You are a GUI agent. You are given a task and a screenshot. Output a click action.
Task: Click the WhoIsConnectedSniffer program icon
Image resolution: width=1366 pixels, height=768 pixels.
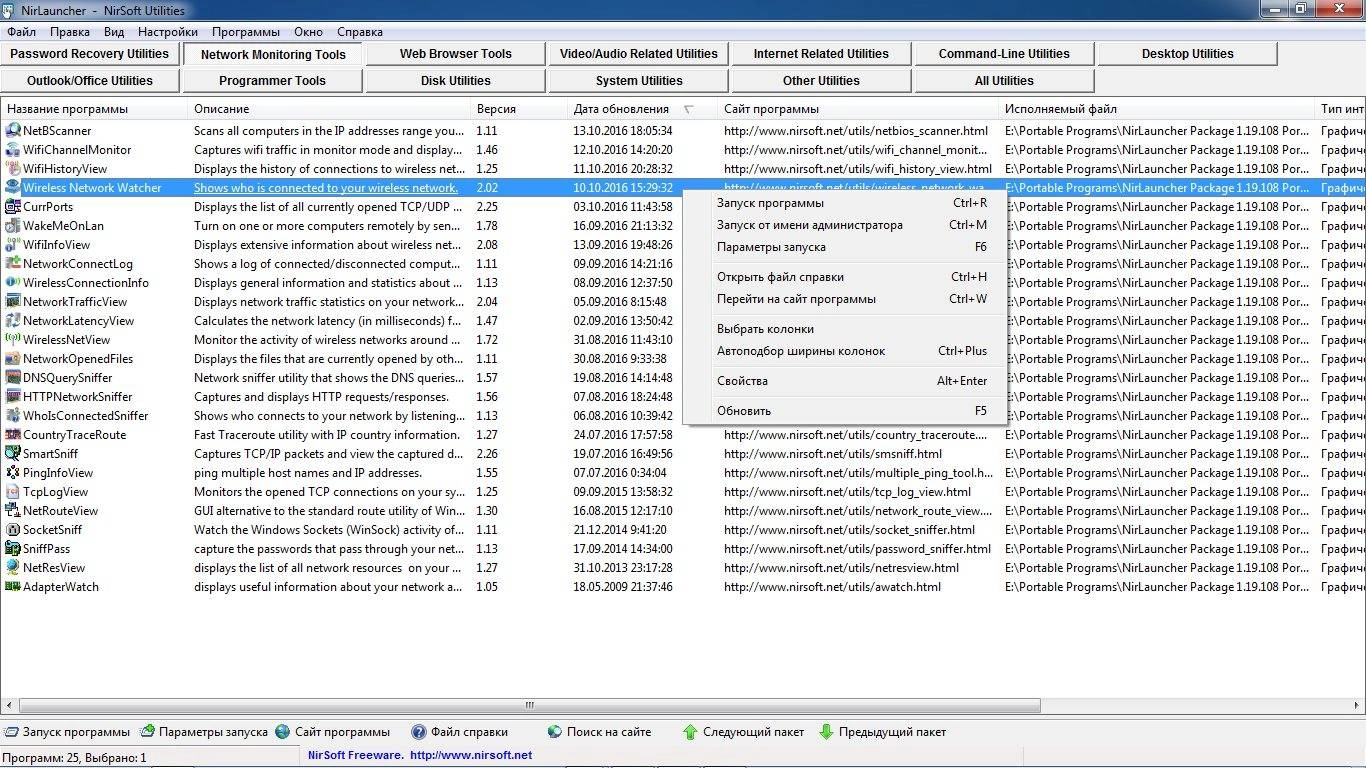[13, 415]
